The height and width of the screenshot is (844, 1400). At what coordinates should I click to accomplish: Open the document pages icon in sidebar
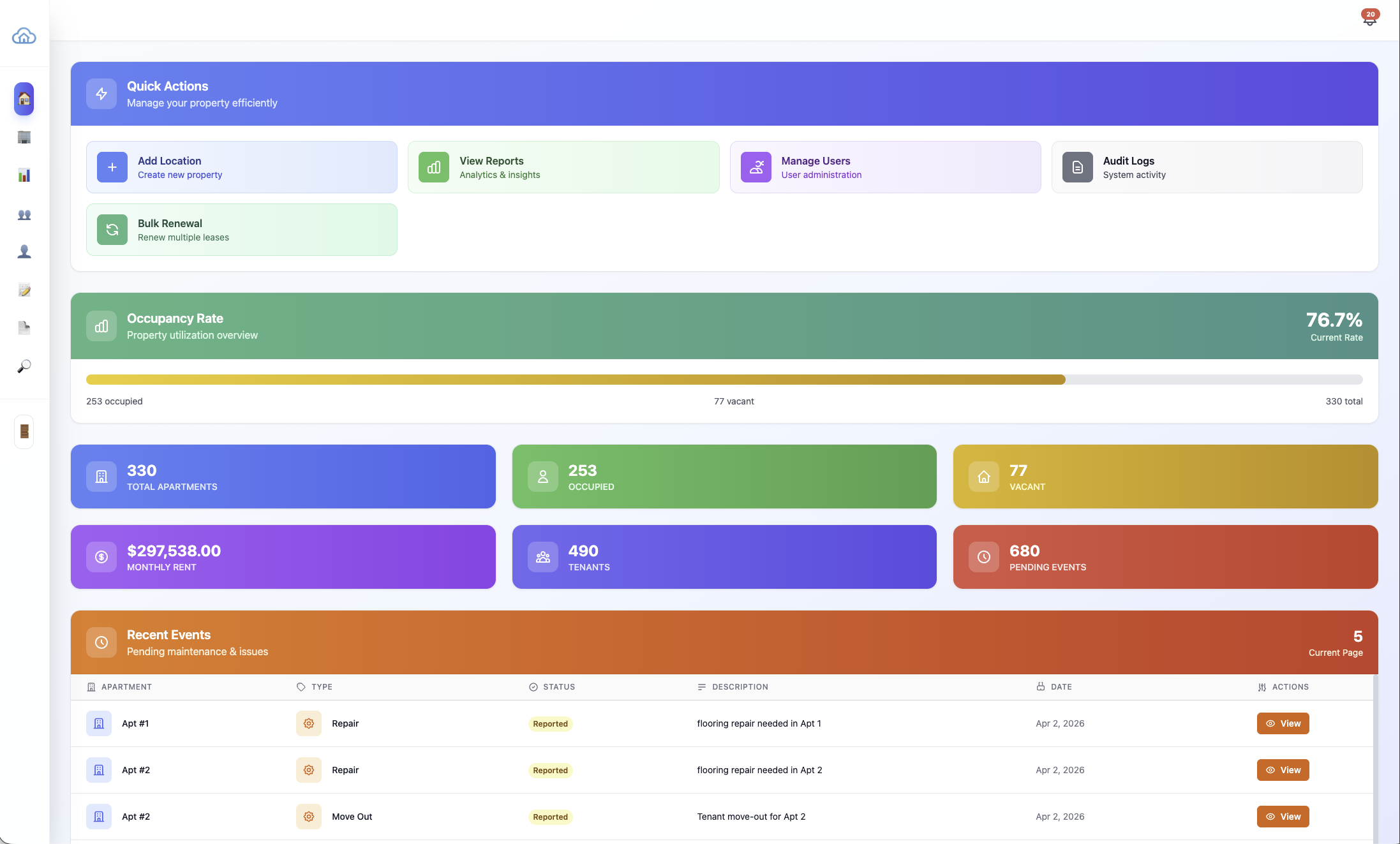pyautogui.click(x=24, y=327)
